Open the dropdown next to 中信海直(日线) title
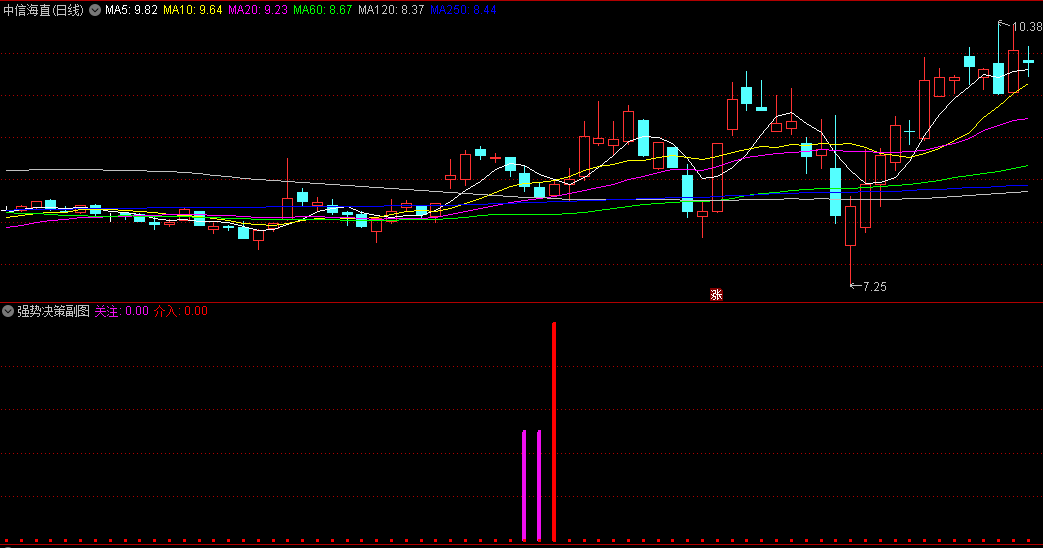Screen dimensions: 1043x548 click(95, 10)
